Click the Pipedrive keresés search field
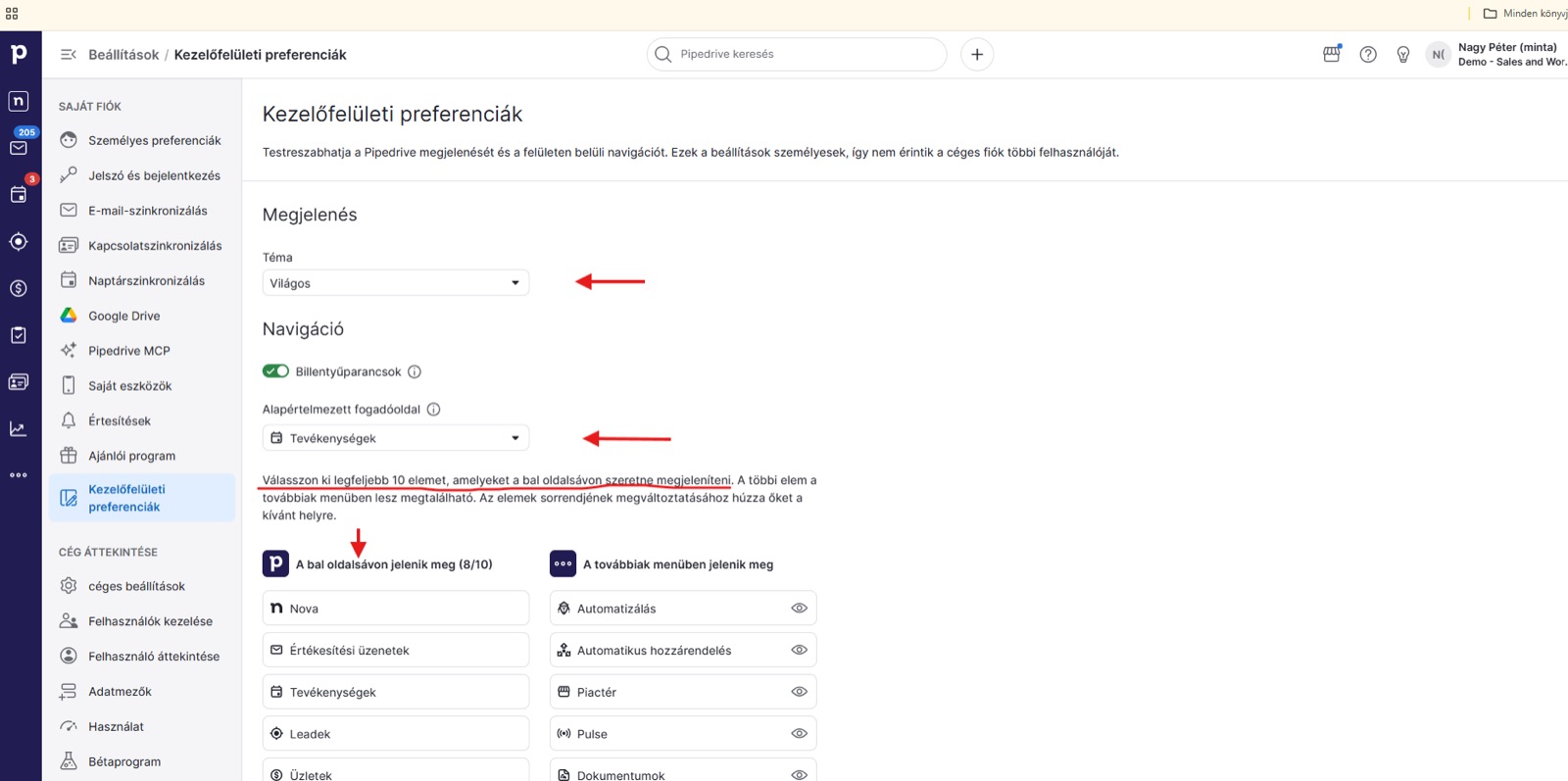Image resolution: width=1568 pixels, height=781 pixels. point(797,54)
